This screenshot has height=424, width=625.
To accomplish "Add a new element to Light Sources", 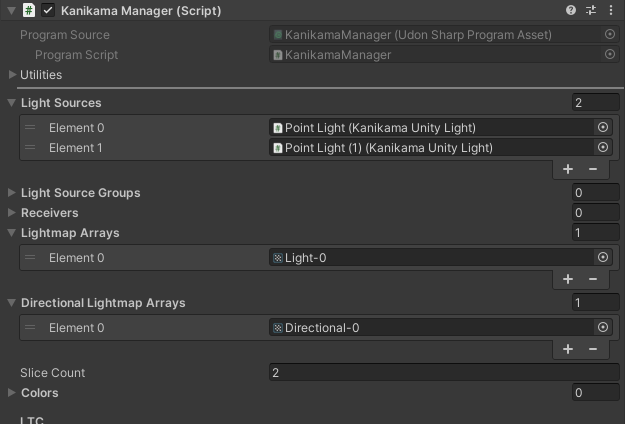I will tap(568, 169).
